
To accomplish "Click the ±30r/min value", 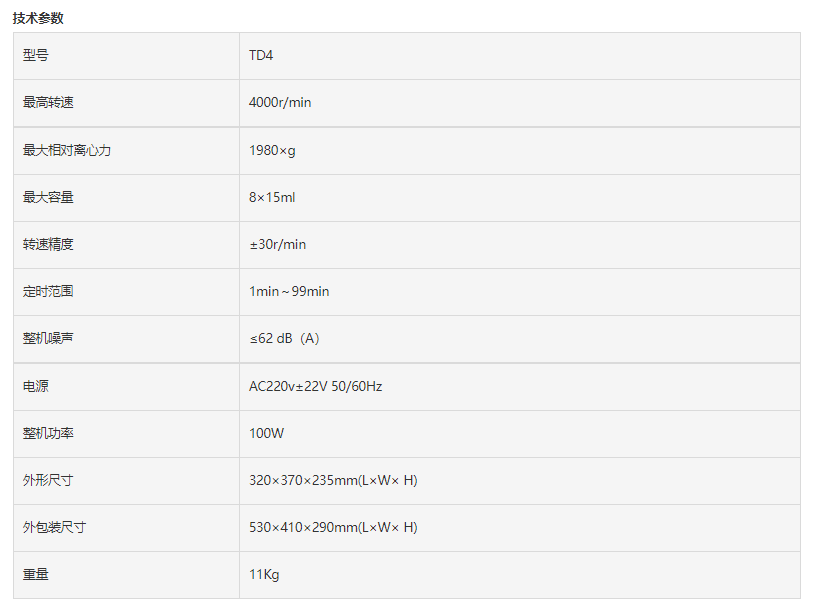I will pyautogui.click(x=277, y=245).
